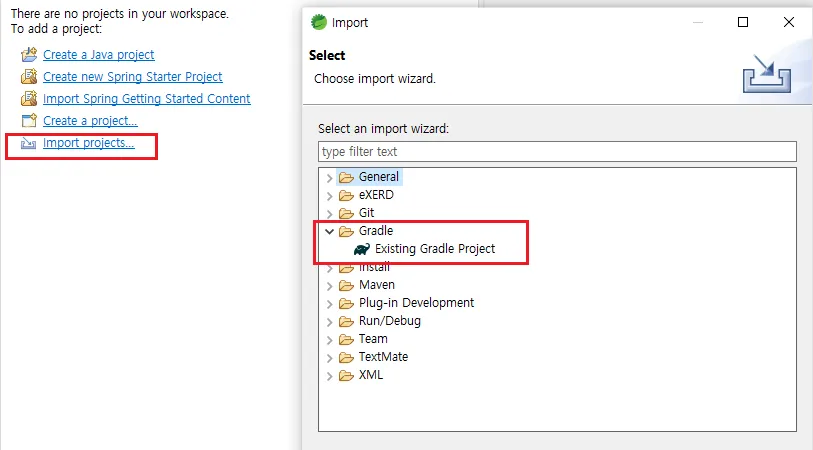The height and width of the screenshot is (450, 813).
Task: Close the Import dialog
Action: (789, 22)
